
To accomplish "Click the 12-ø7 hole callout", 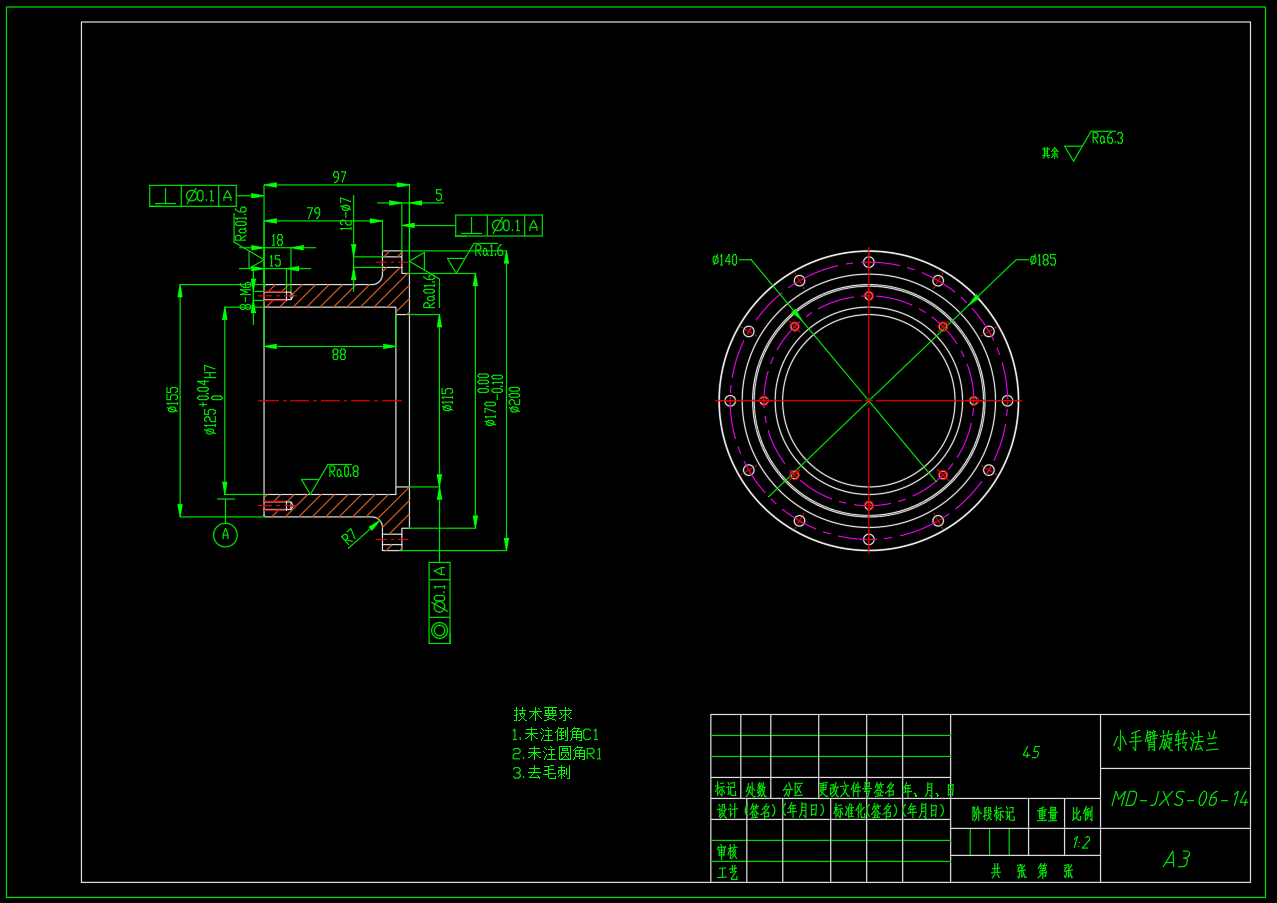I will pos(346,213).
